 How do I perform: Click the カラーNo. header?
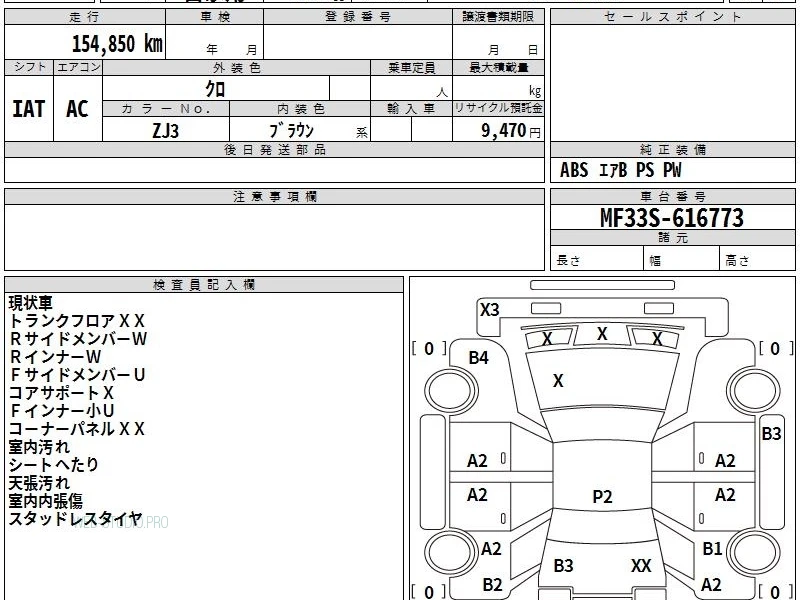tap(166, 109)
